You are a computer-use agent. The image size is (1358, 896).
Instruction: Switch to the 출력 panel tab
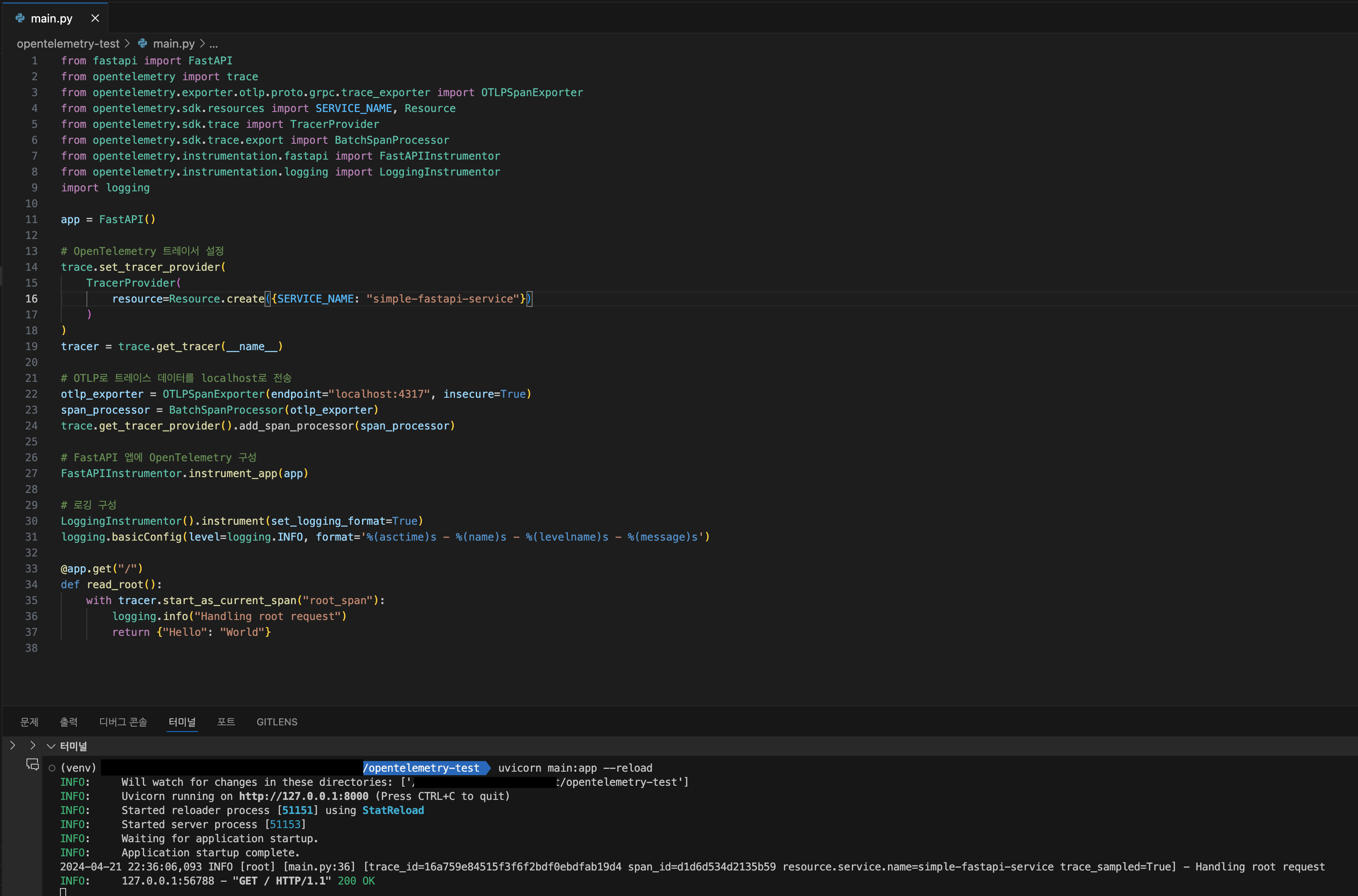coord(68,722)
